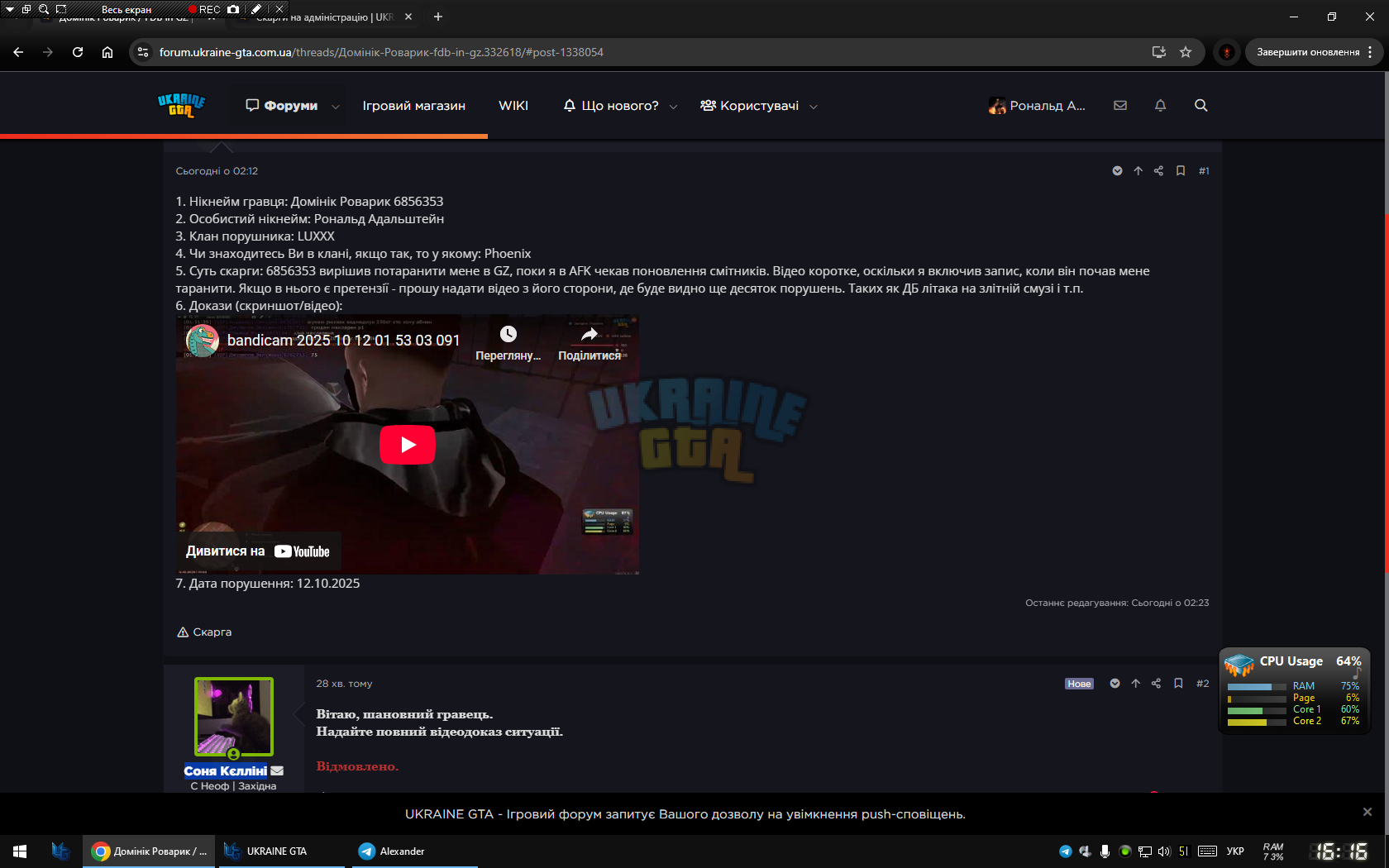Switch to the UKRAINE GTA taskbar window
1389x868 pixels.
pos(281,851)
